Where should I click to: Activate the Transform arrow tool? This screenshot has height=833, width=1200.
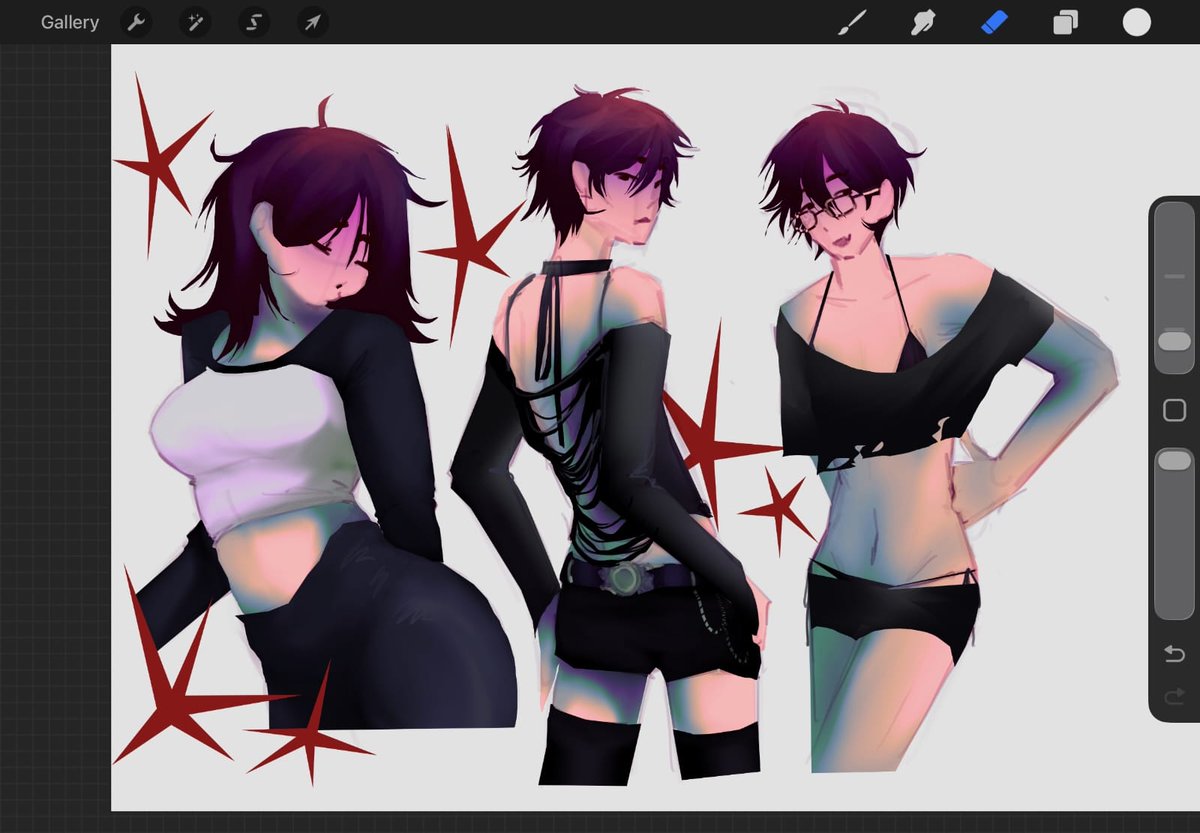pyautogui.click(x=313, y=22)
